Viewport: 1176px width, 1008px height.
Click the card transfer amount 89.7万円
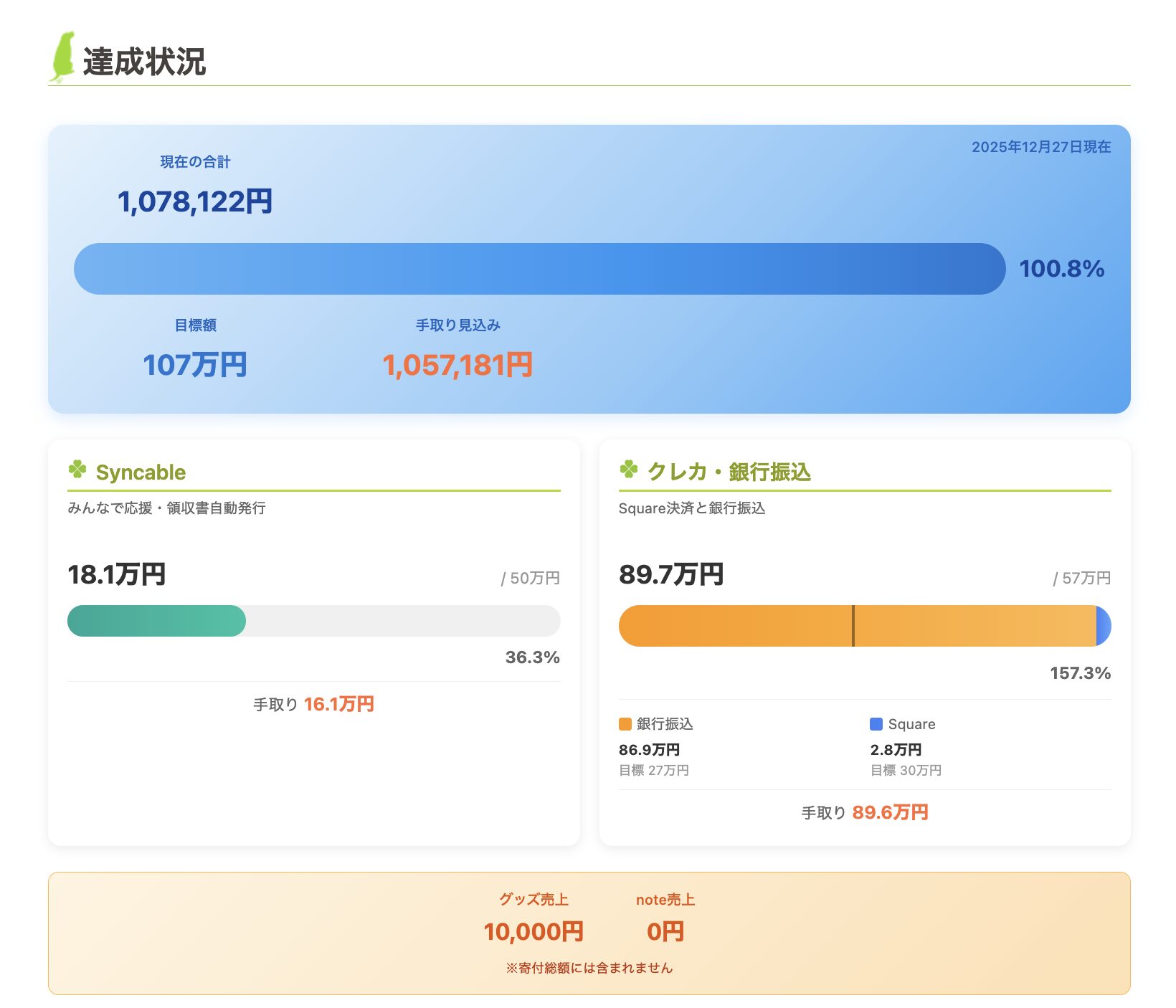pyautogui.click(x=671, y=574)
